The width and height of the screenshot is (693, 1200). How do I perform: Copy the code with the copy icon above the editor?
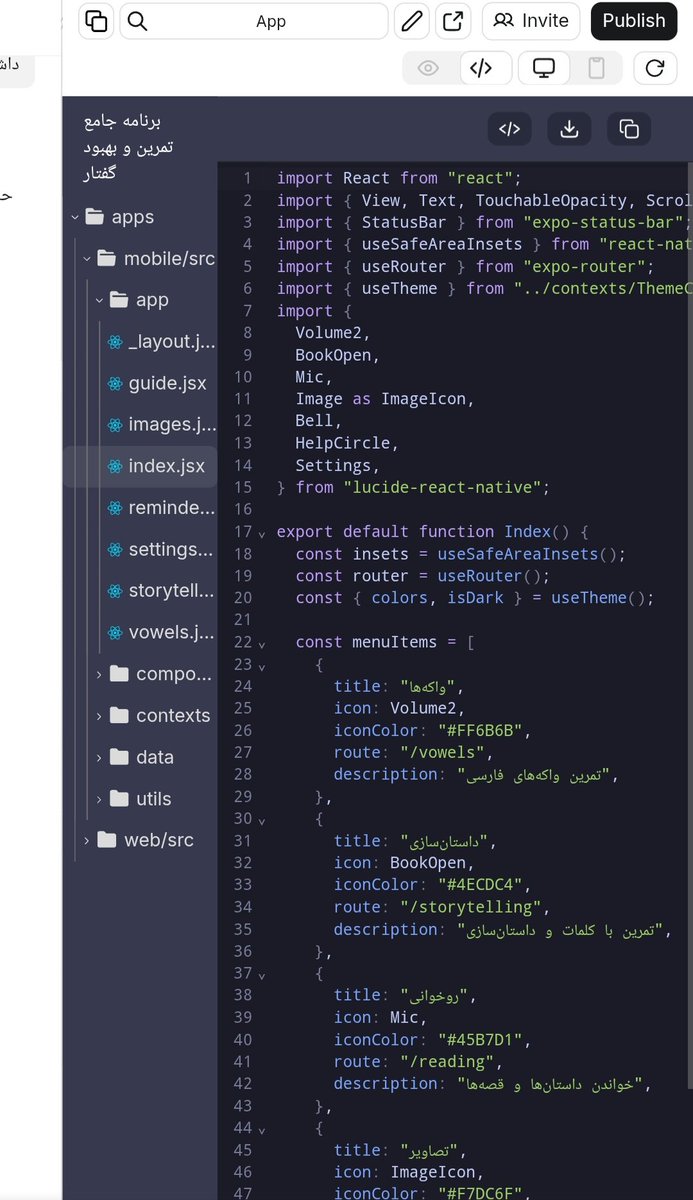[629, 129]
